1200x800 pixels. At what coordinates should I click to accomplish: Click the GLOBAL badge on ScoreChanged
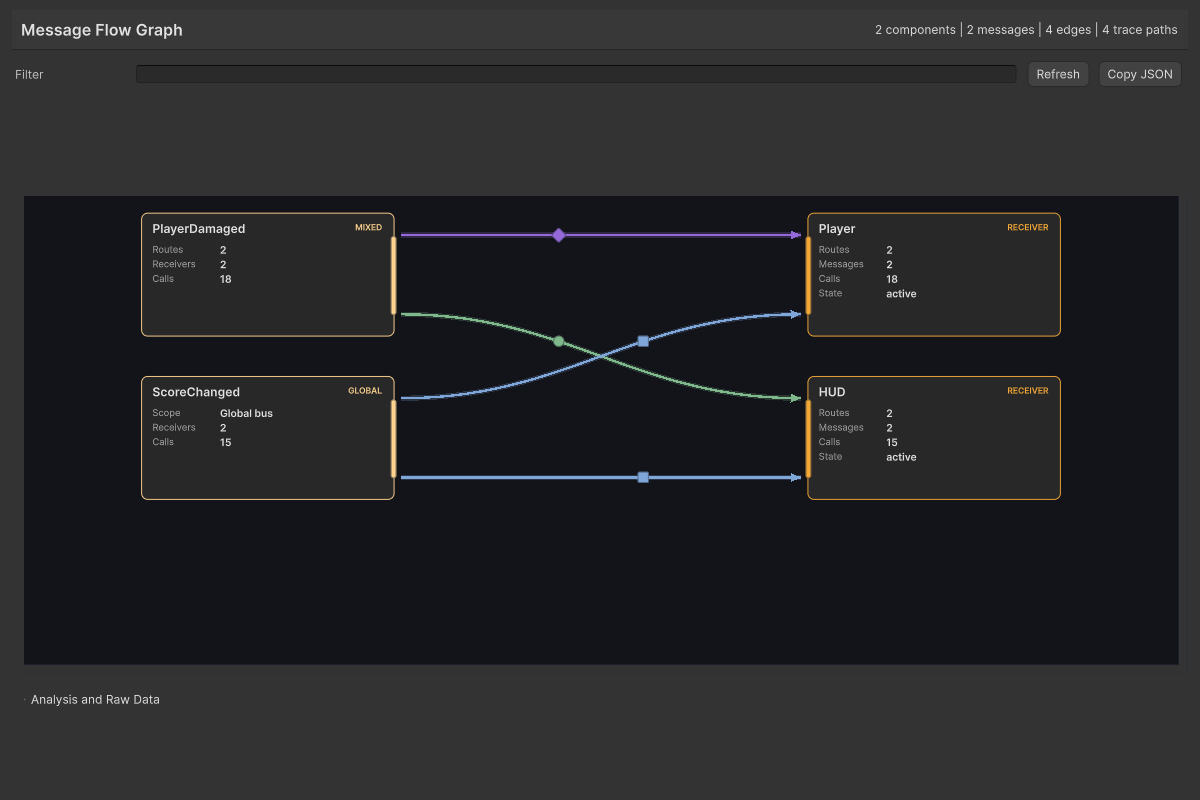point(365,391)
